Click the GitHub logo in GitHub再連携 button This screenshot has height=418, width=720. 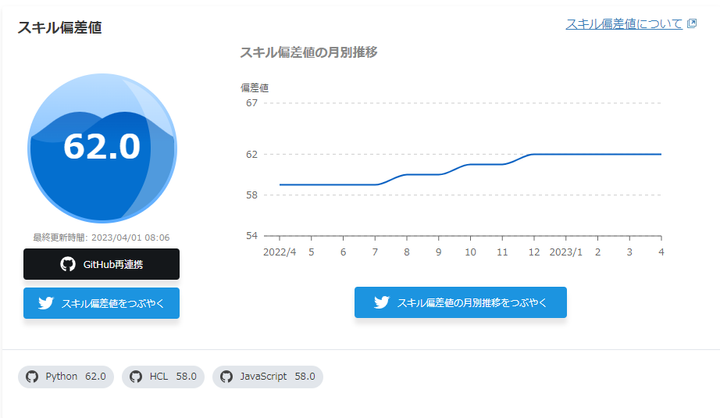click(x=68, y=264)
